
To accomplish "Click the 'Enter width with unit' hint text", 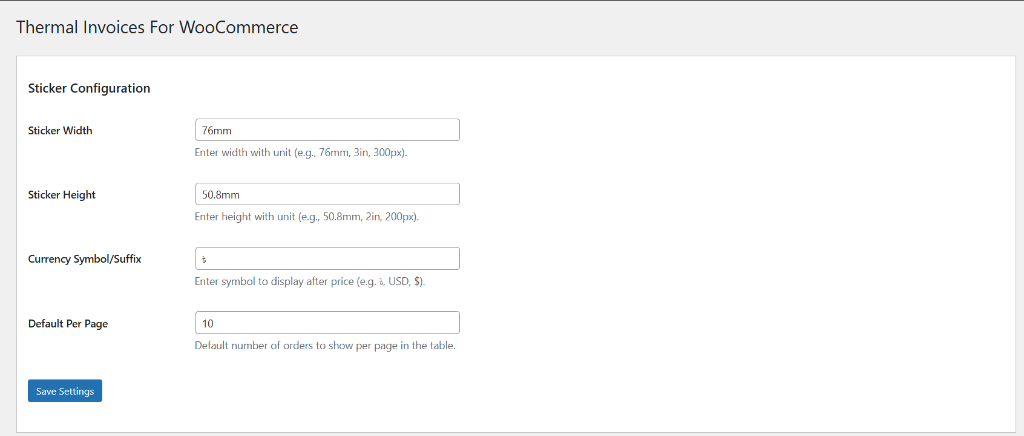I will [302, 153].
